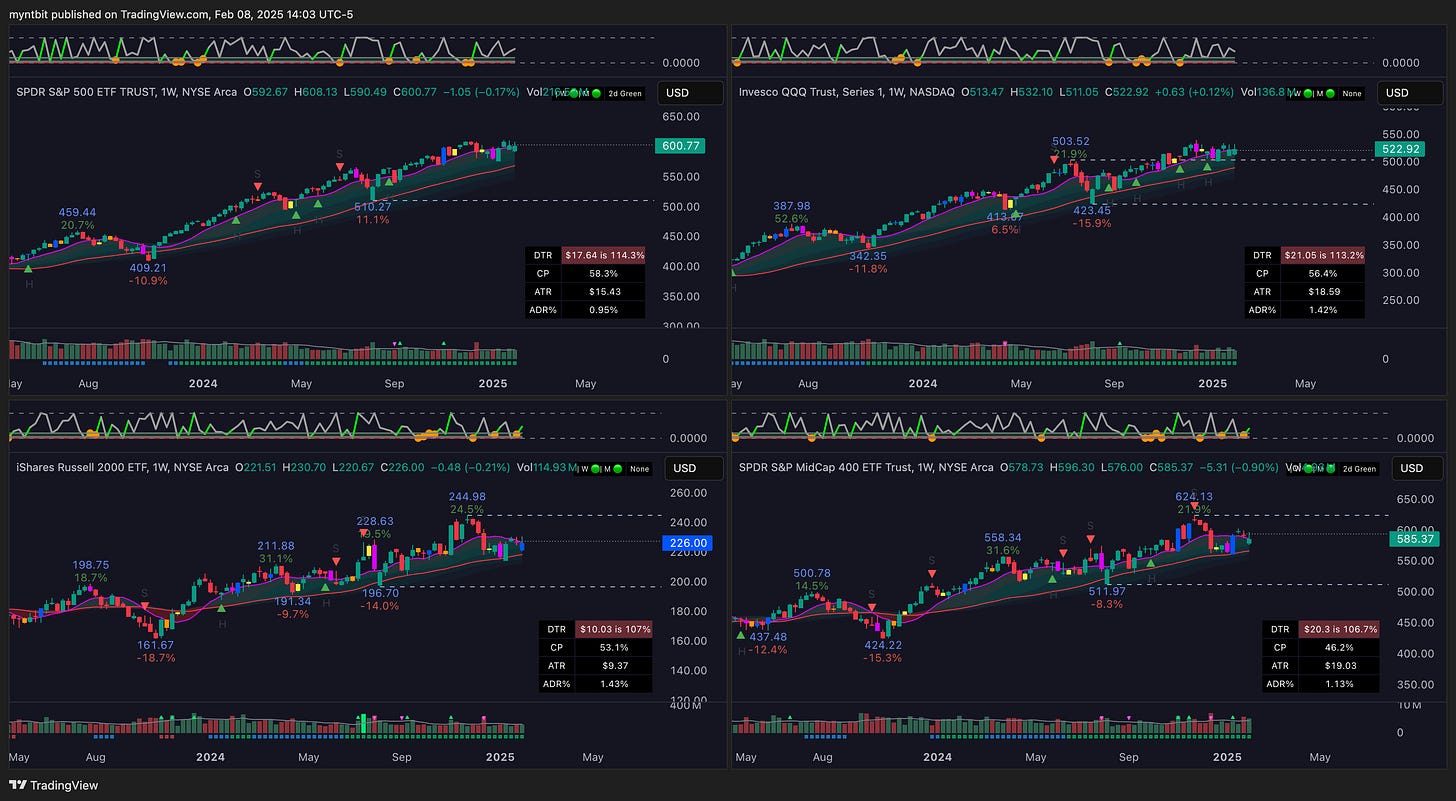Click the ATR value $19.03
Image resolution: width=1456 pixels, height=801 pixels.
tap(1339, 665)
